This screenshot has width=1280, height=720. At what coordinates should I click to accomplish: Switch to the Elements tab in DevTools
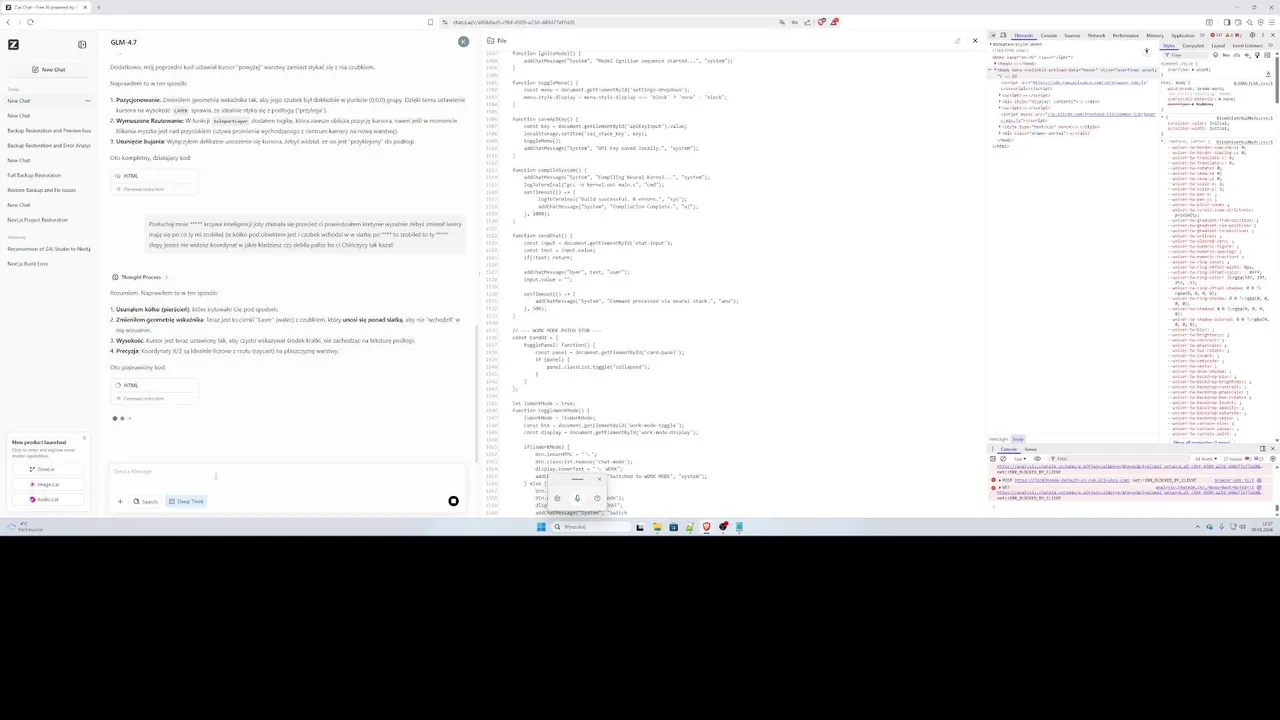pos(1024,35)
